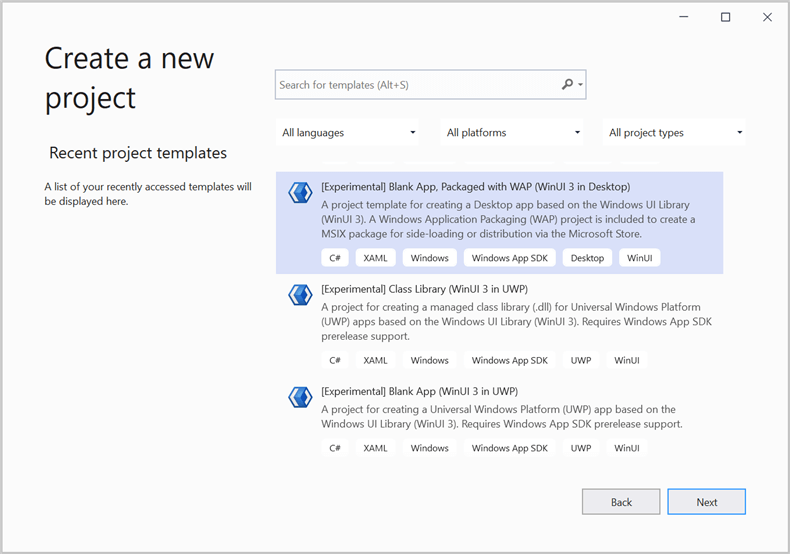Maximize the Create a new project window
Screen dimensions: 790x554
tap(726, 17)
